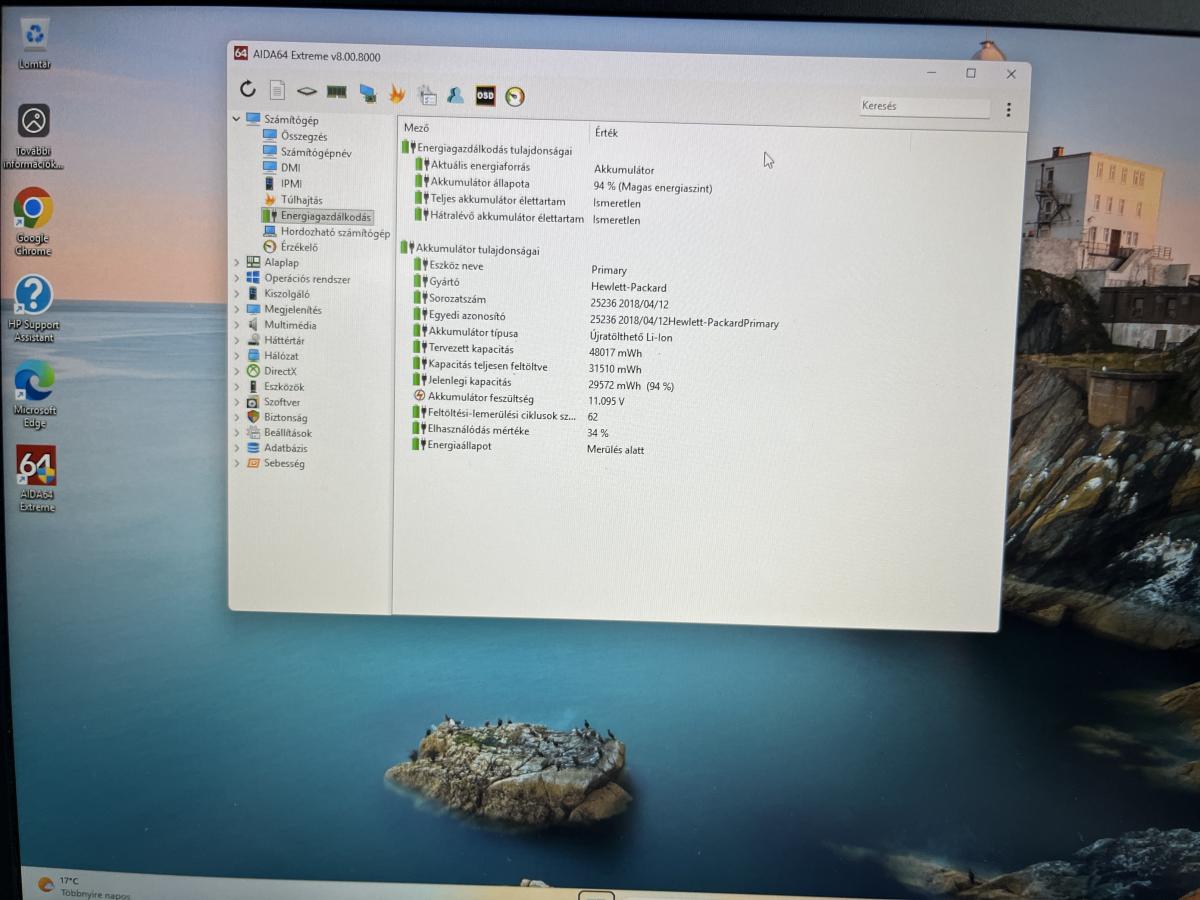Select Érzékelő in the sidebar tree

tap(299, 247)
